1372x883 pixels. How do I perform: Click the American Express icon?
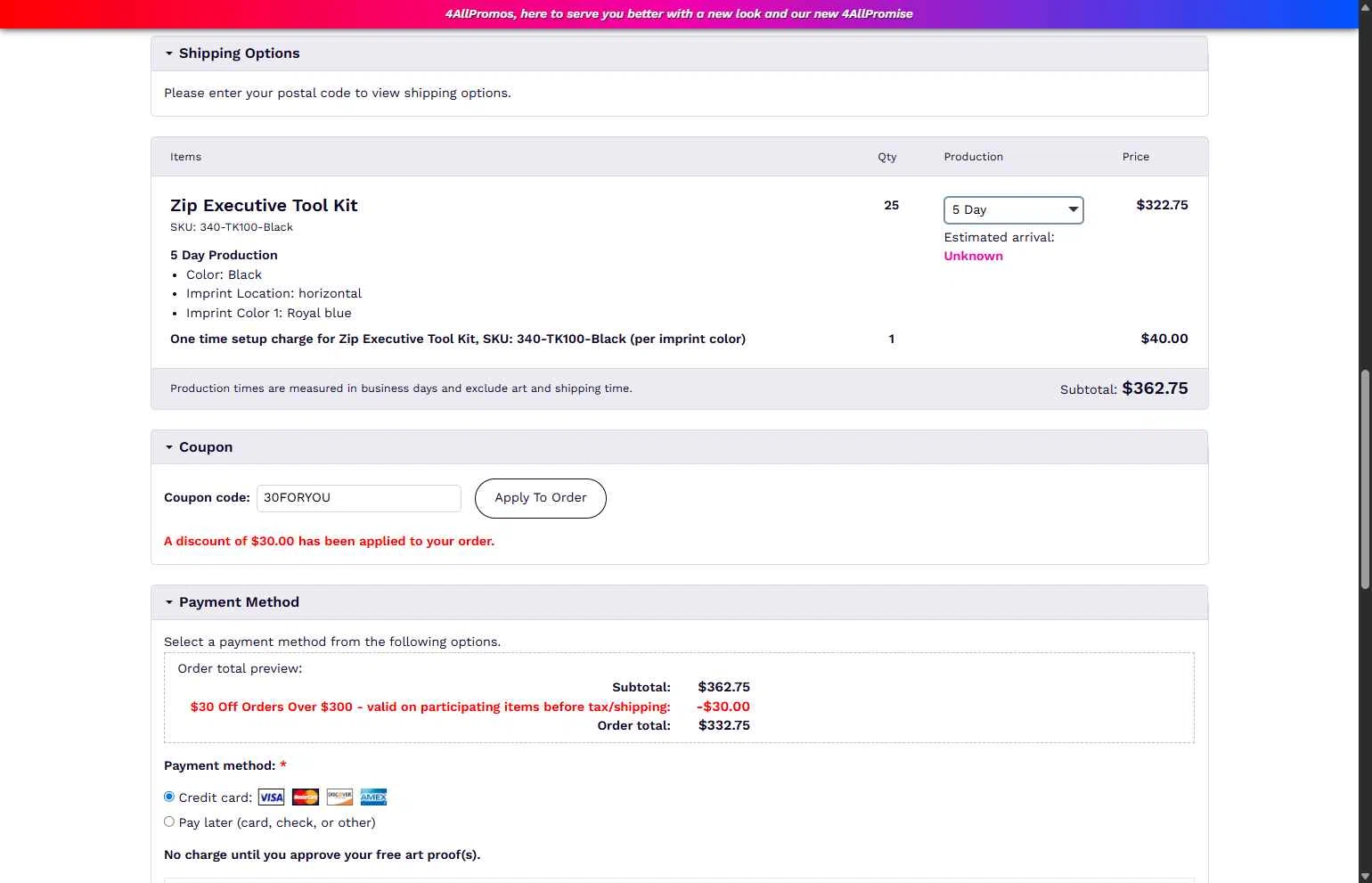(x=373, y=797)
